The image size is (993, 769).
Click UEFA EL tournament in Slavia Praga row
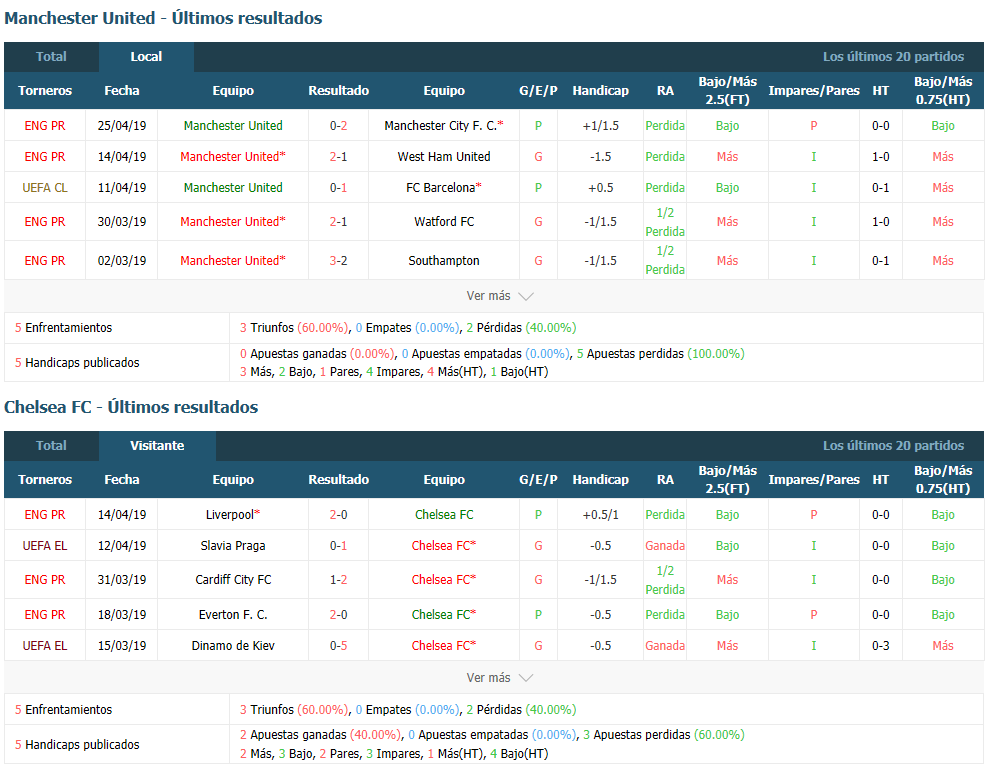pos(44,545)
